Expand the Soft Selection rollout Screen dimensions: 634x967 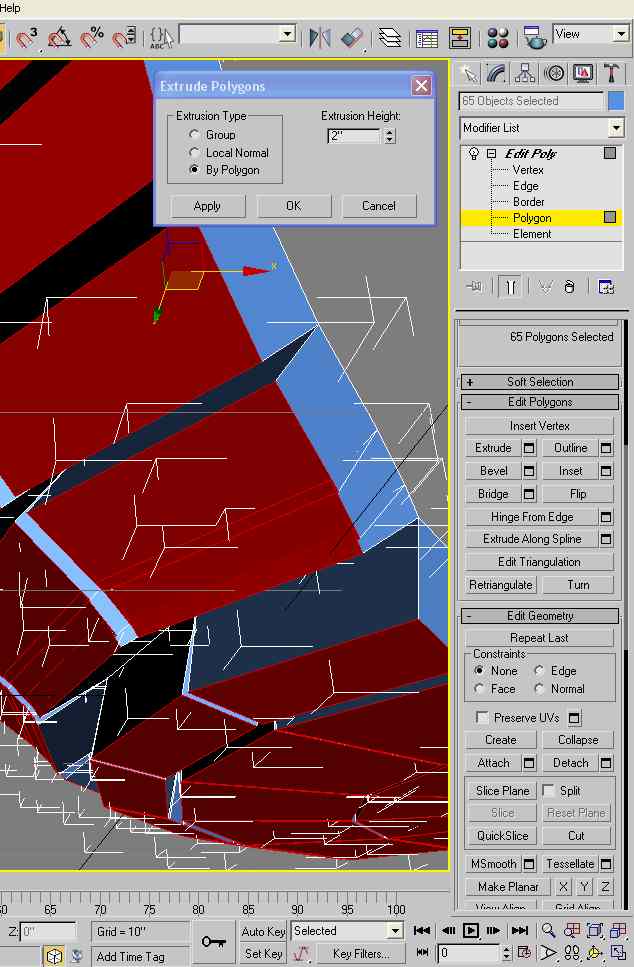(540, 382)
